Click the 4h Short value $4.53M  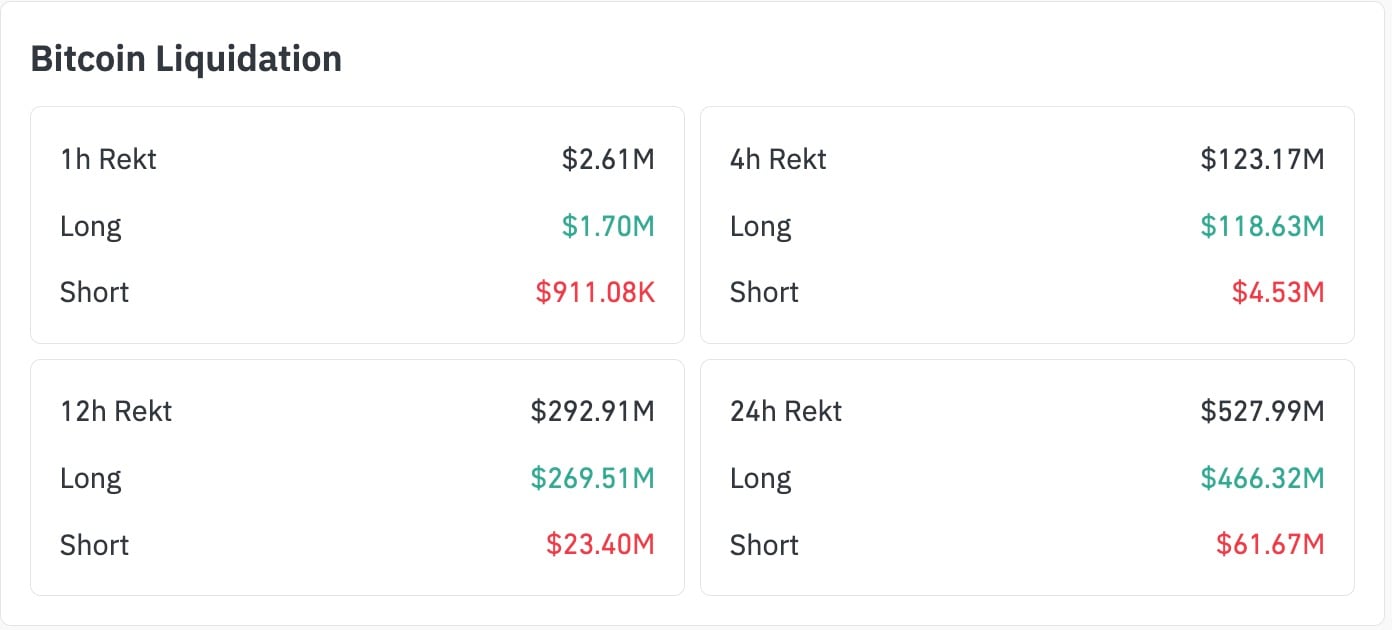(x=1277, y=292)
